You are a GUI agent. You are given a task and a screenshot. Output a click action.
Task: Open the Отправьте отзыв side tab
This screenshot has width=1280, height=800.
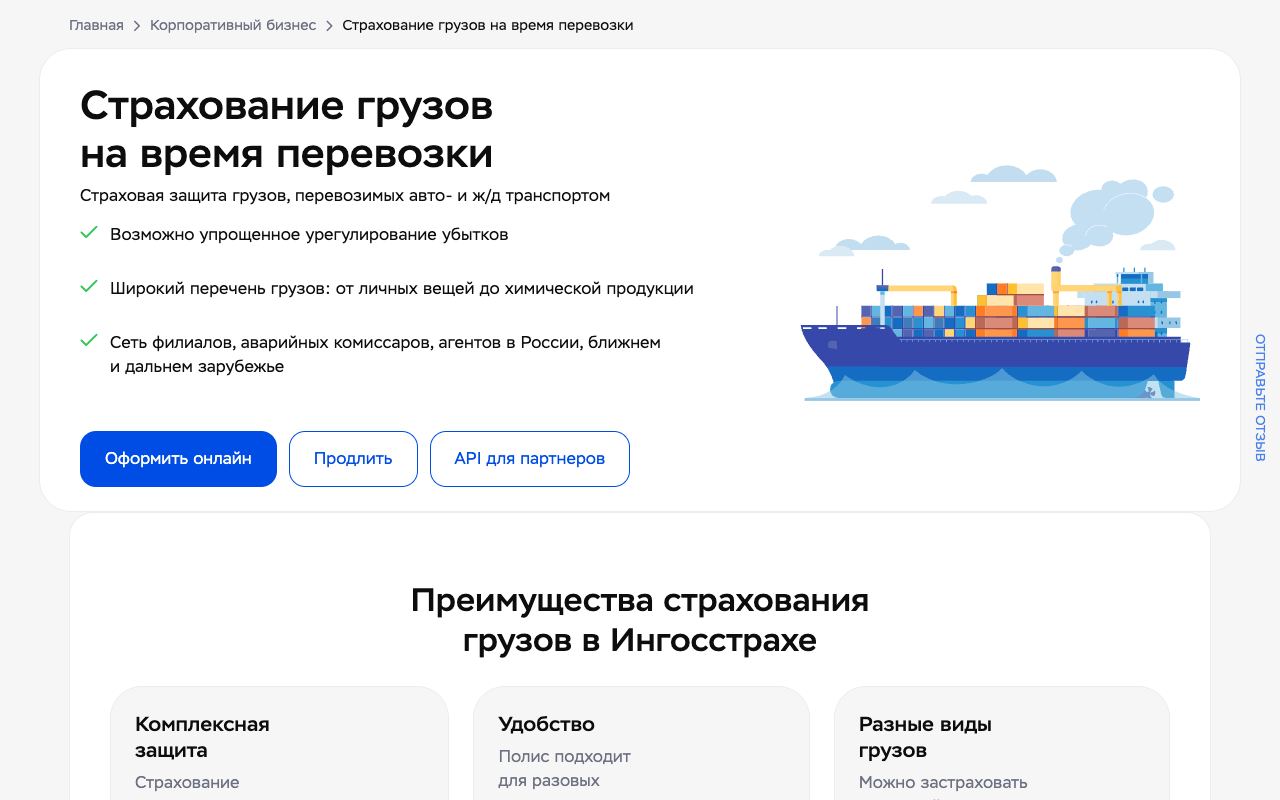point(1260,397)
